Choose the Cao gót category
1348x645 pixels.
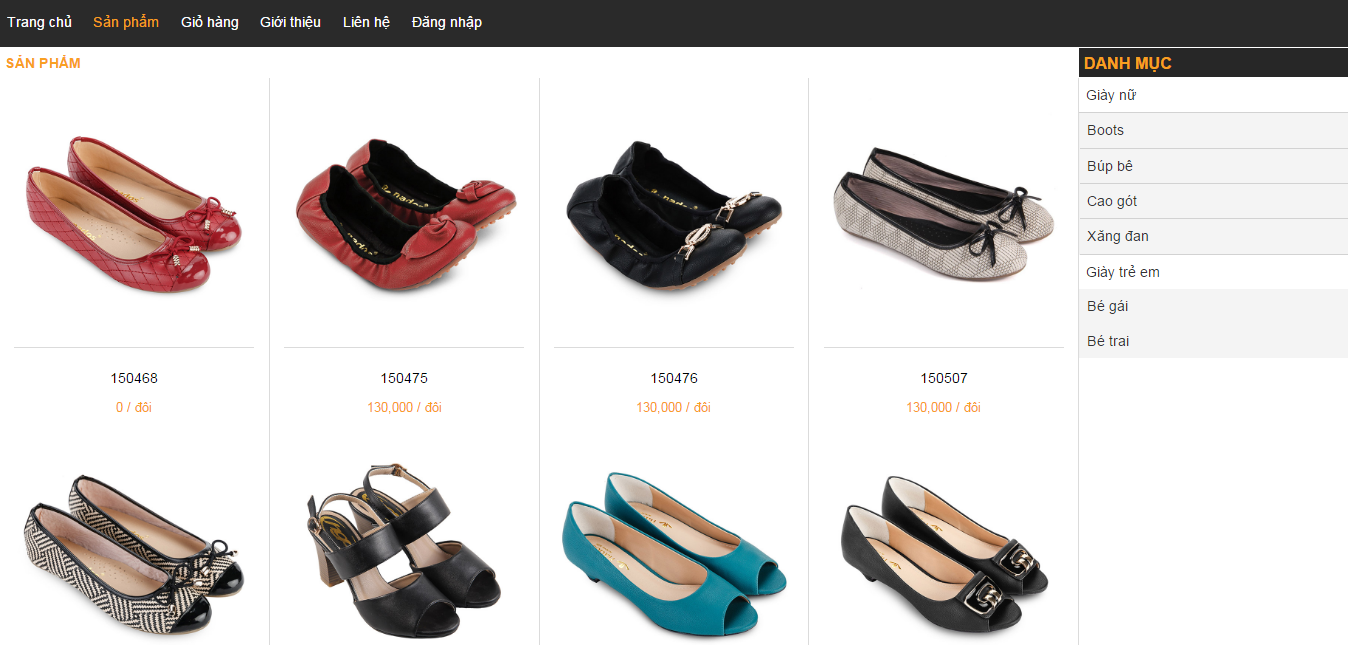[x=1213, y=201]
